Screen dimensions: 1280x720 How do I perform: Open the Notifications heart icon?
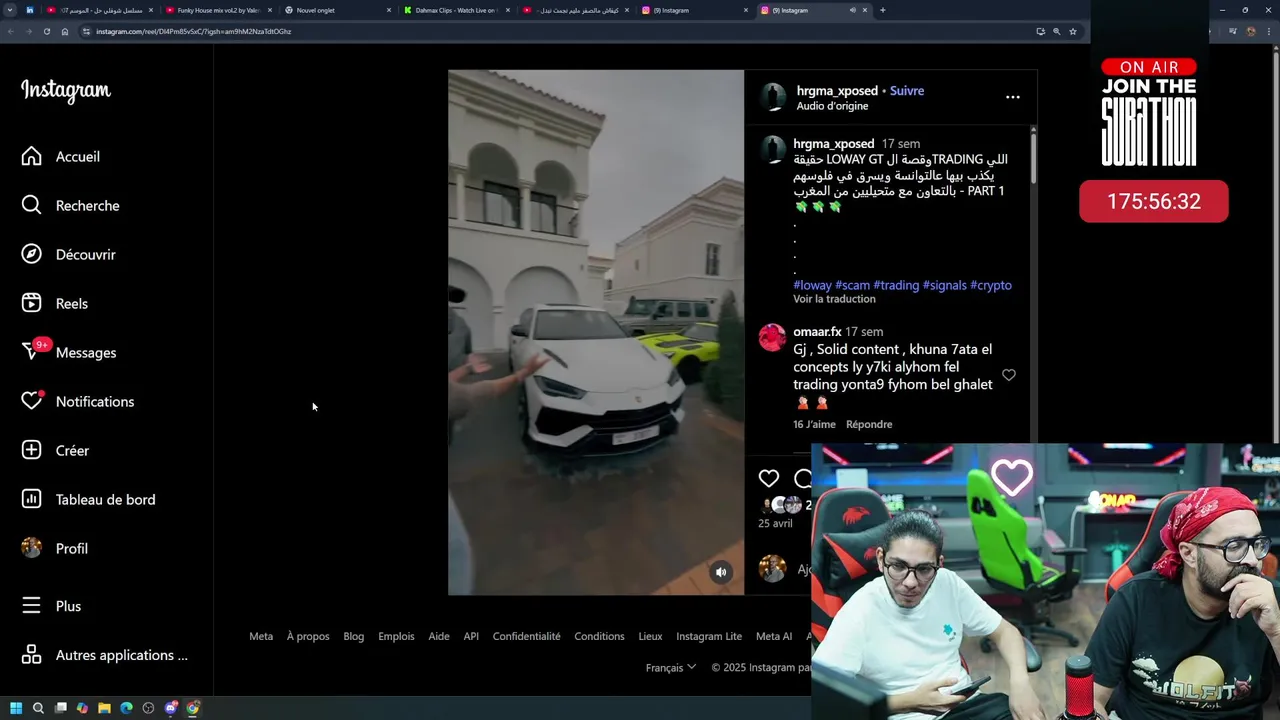tap(32, 401)
